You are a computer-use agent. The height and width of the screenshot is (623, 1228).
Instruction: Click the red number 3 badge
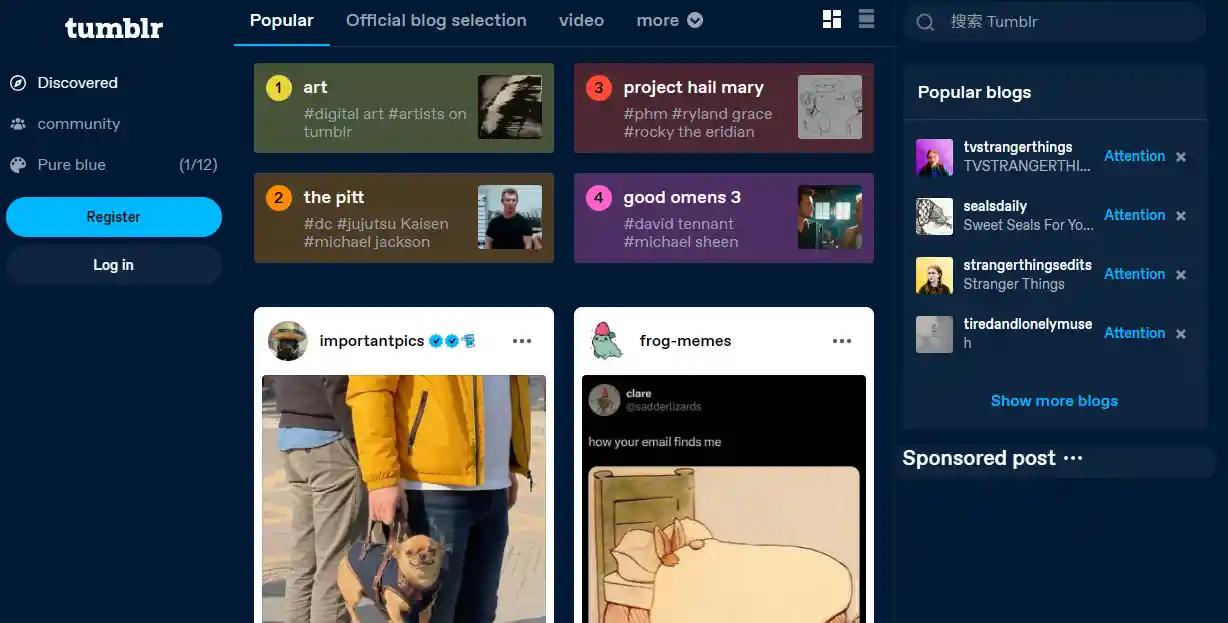(599, 88)
